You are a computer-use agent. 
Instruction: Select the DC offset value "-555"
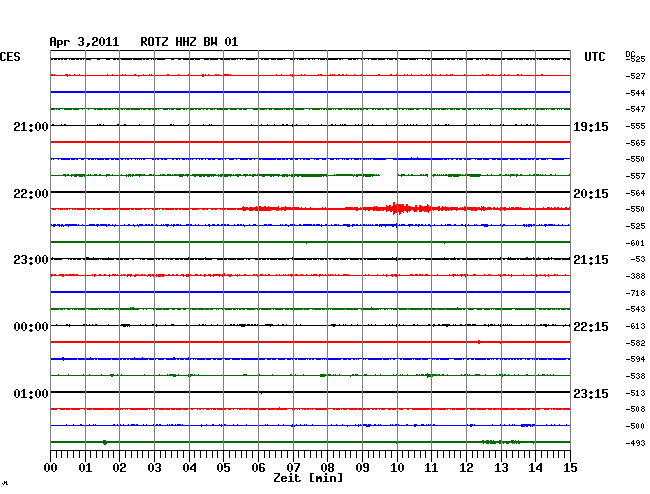point(635,126)
